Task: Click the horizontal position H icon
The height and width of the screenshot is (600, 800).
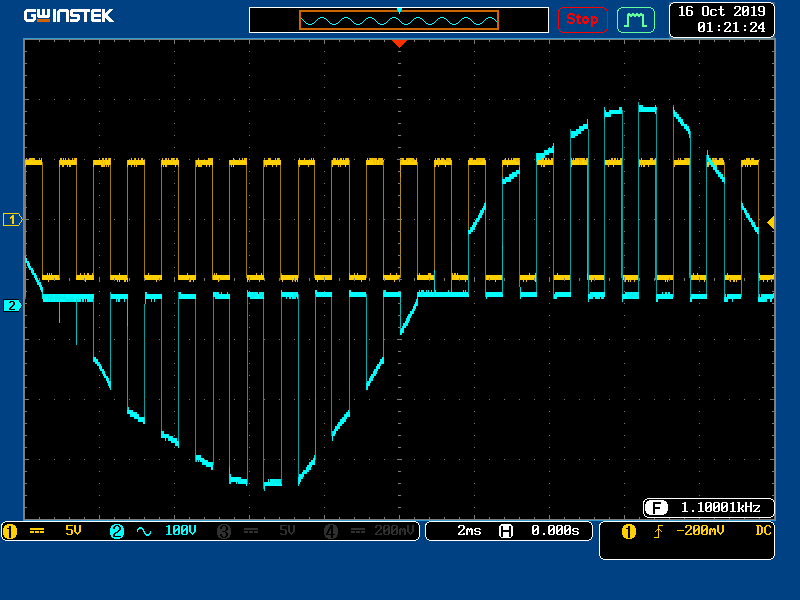Action: click(506, 531)
